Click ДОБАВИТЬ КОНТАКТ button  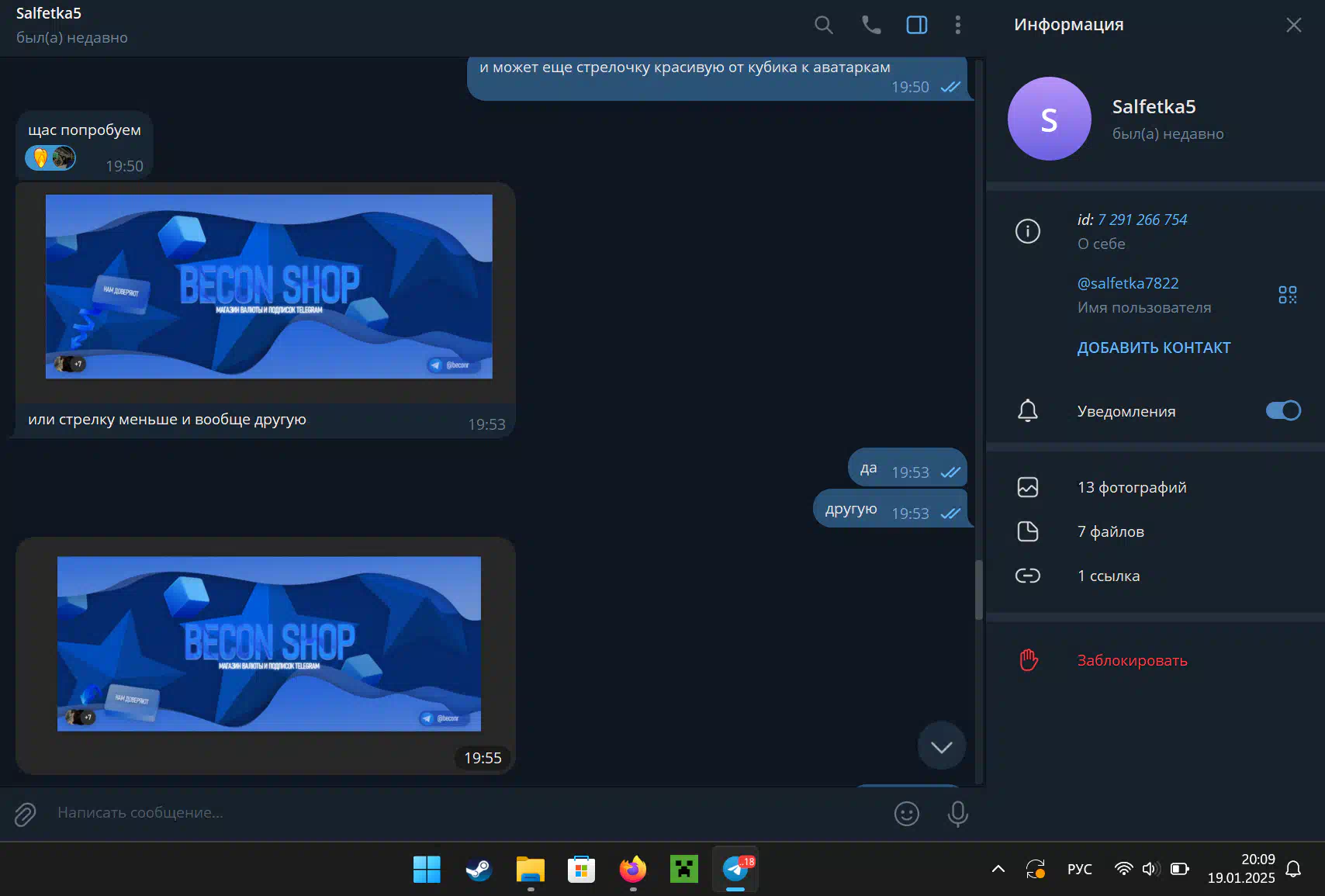coord(1154,348)
